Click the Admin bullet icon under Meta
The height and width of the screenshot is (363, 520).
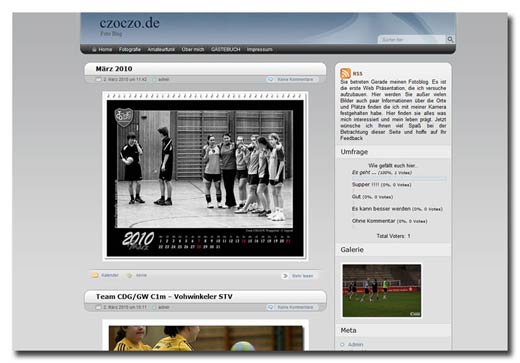click(342, 344)
